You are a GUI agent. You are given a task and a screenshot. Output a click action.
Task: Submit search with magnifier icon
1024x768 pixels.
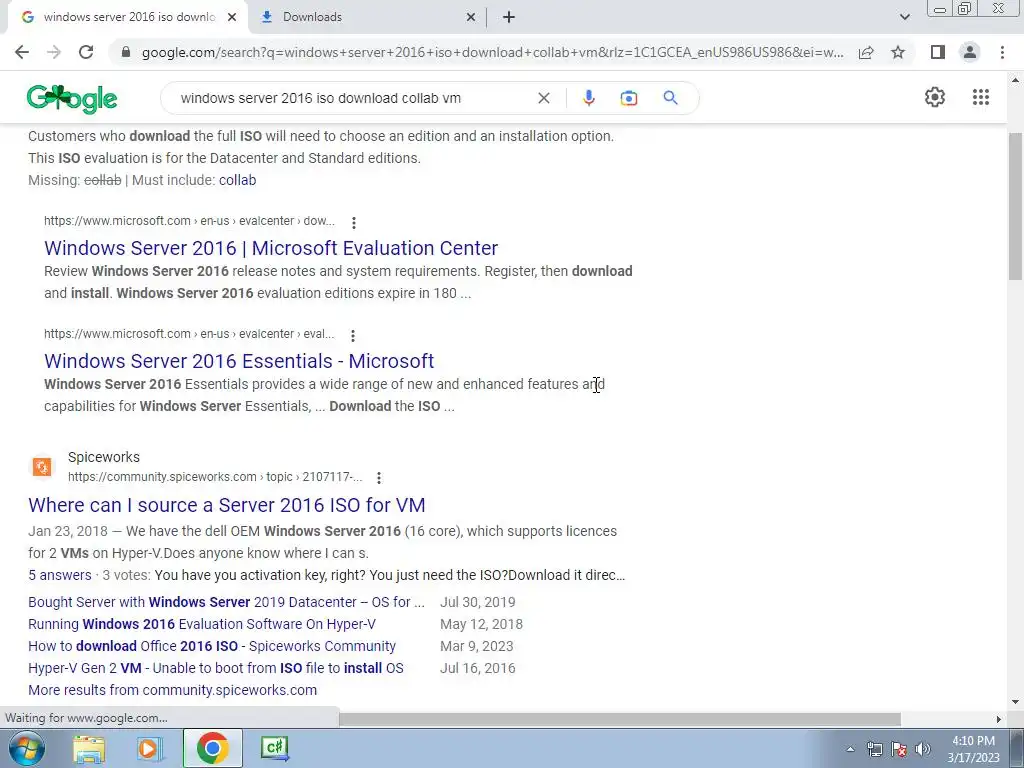pyautogui.click(x=670, y=98)
